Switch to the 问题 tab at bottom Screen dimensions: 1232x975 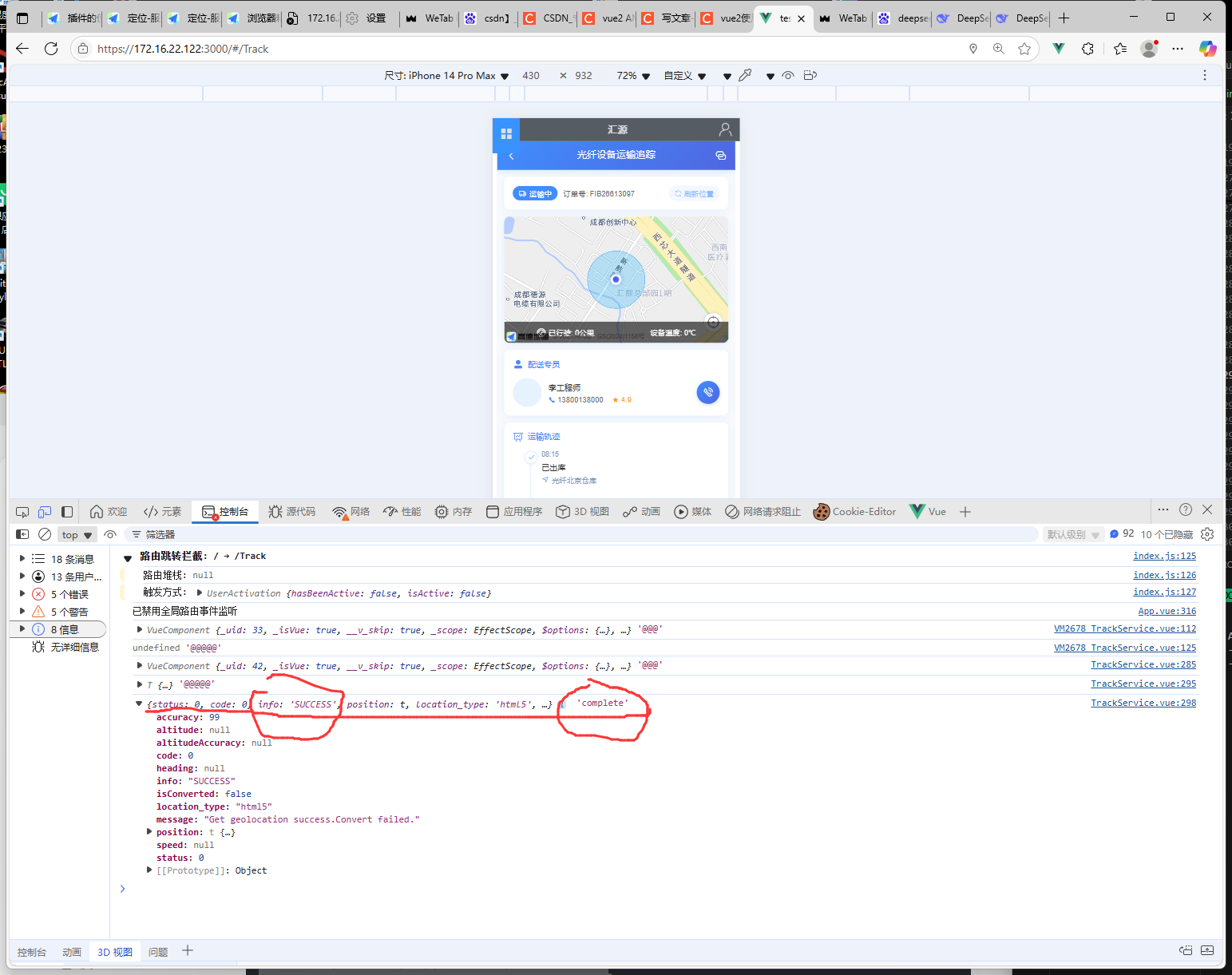point(157,951)
